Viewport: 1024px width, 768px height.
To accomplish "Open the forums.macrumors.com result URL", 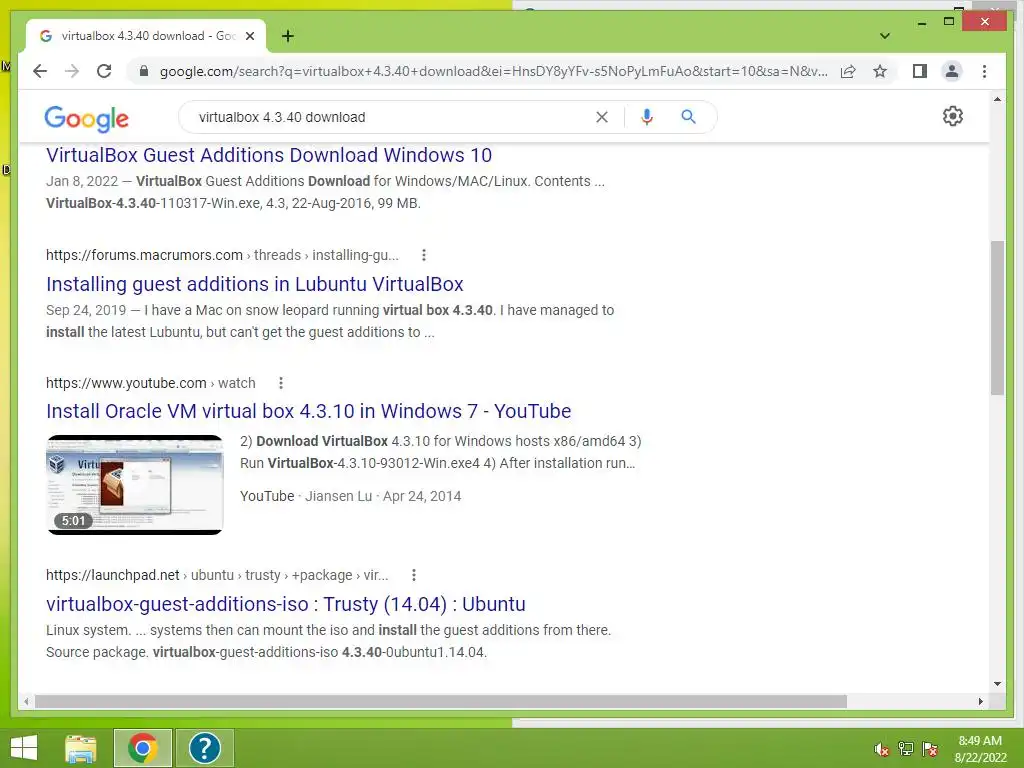I will coord(222,255).
